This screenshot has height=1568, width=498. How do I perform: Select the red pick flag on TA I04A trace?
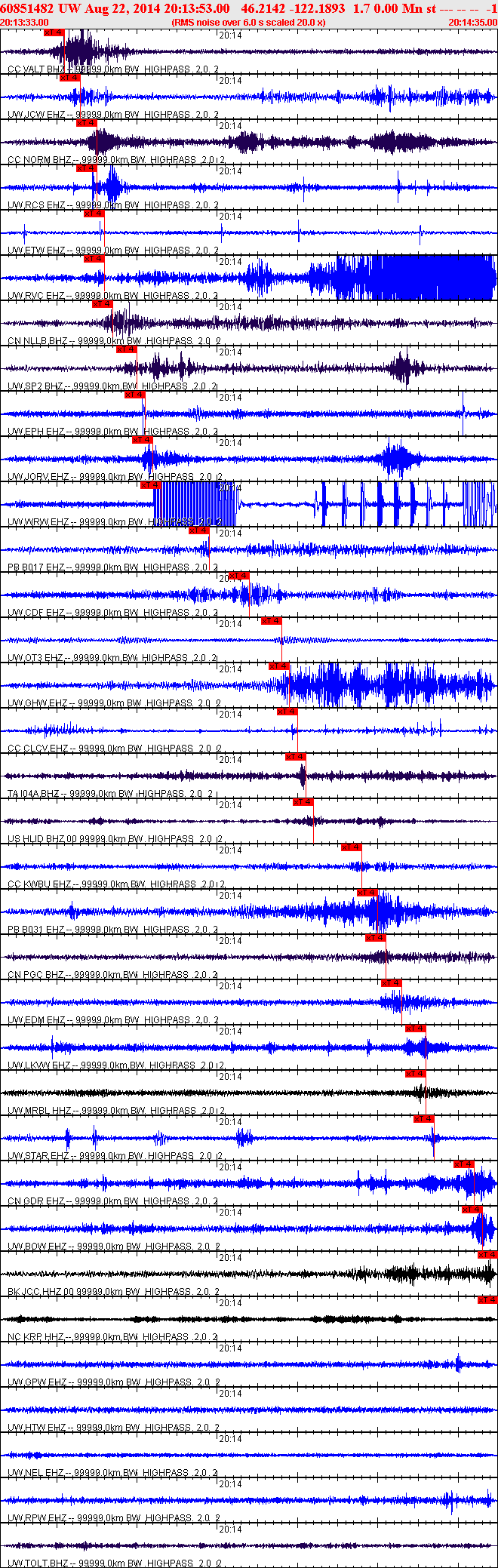(x=296, y=757)
